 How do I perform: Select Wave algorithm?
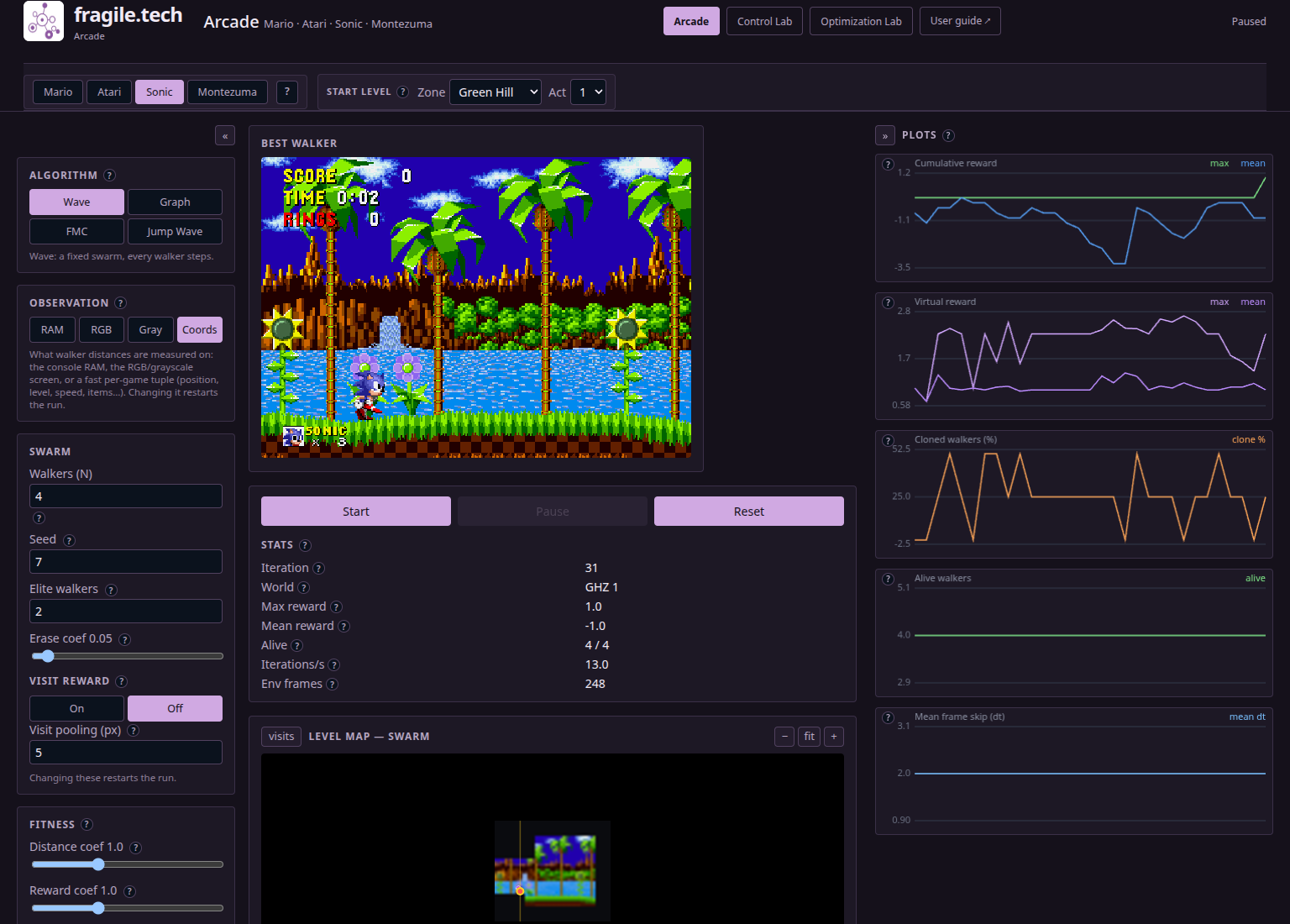pyautogui.click(x=76, y=202)
